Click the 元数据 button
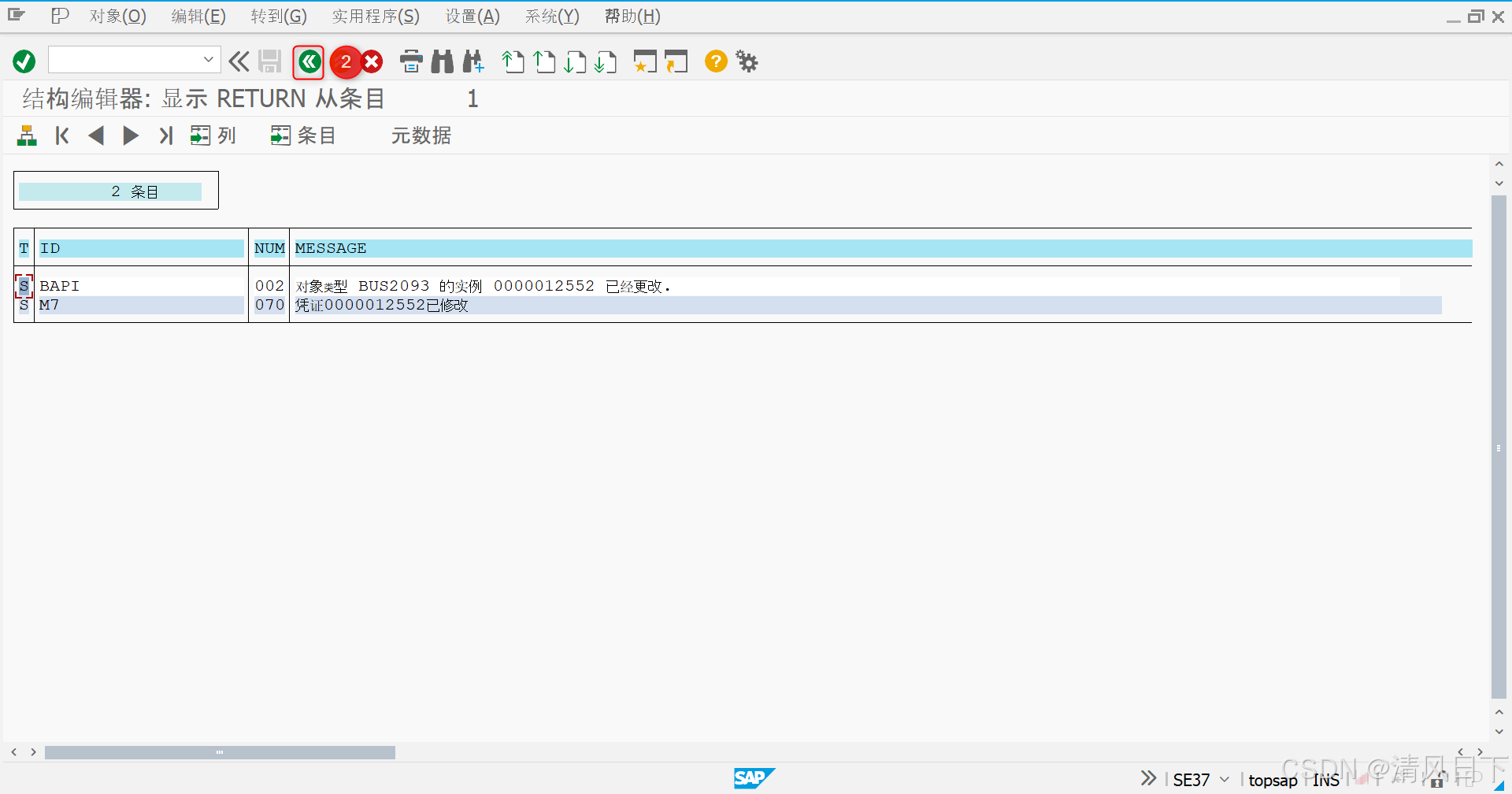 click(421, 135)
